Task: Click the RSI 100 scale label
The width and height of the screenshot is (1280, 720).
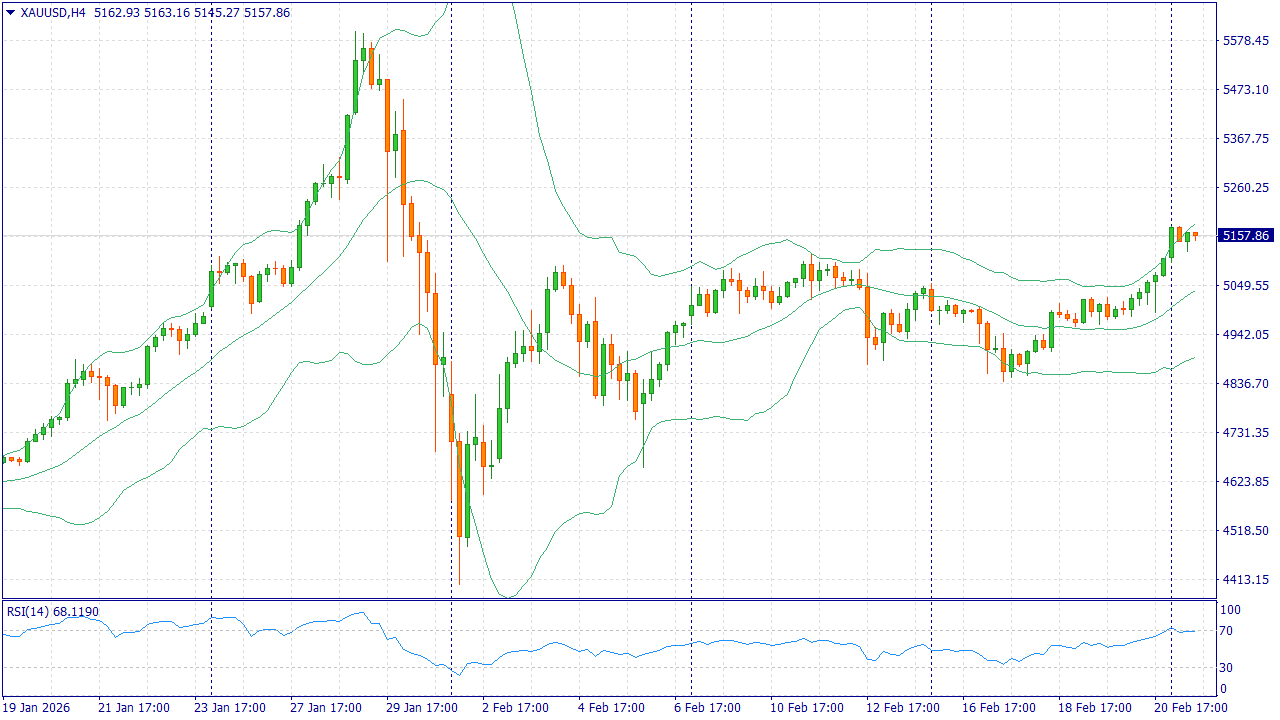Action: [1229, 610]
